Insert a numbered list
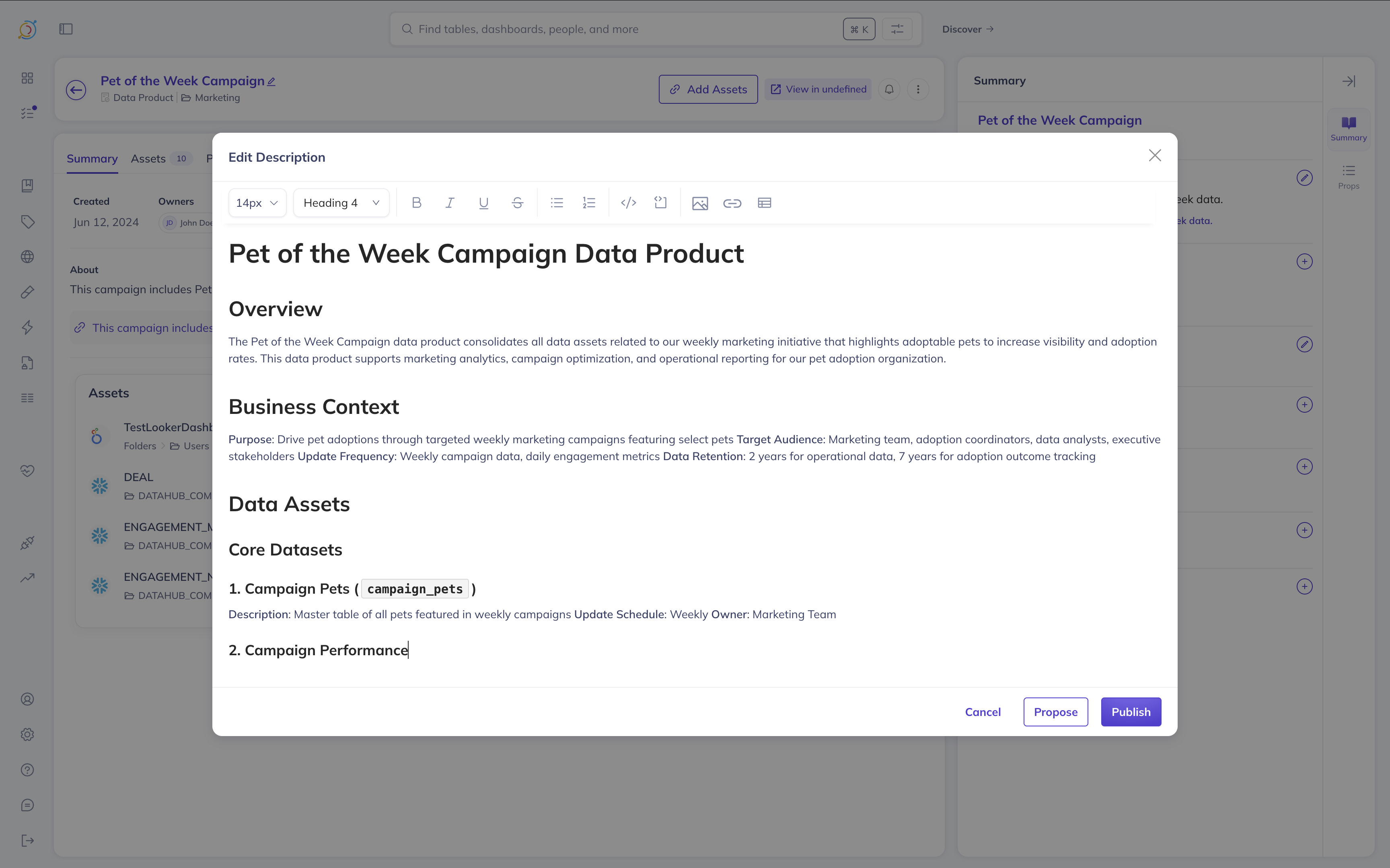This screenshot has height=868, width=1390. tap(589, 203)
